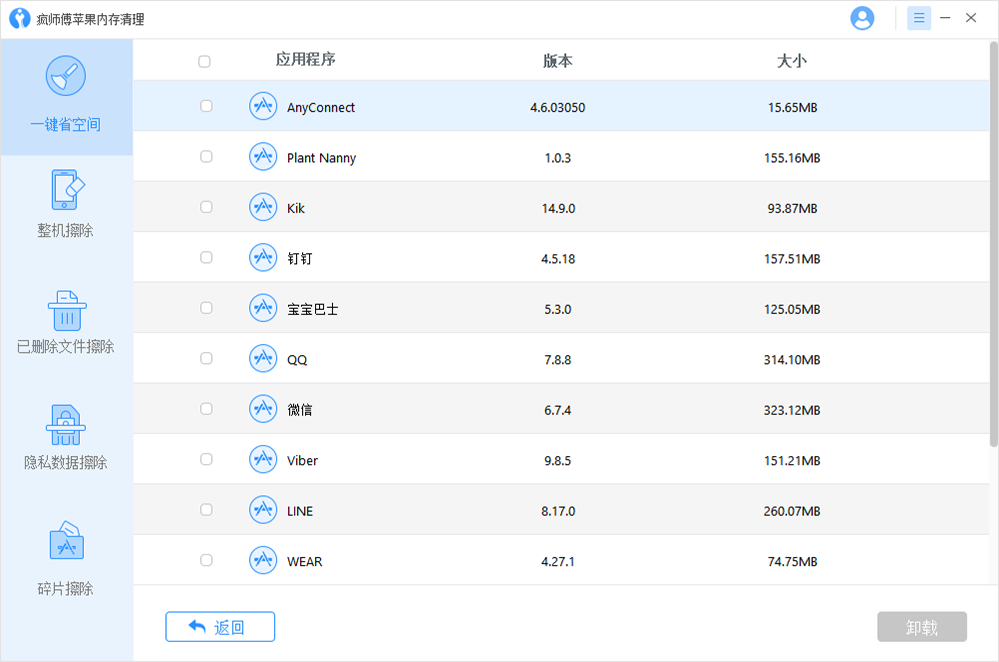Click the 微信 app icon
This screenshot has width=999, height=662.
click(262, 408)
